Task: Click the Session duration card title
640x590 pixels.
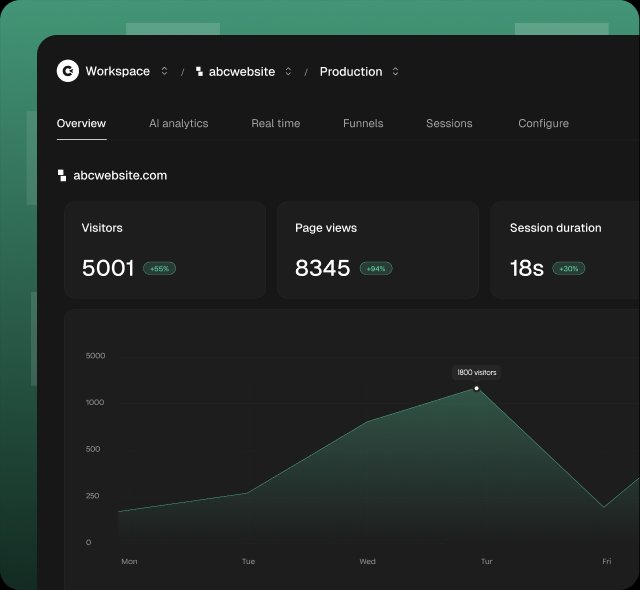Action: (556, 228)
